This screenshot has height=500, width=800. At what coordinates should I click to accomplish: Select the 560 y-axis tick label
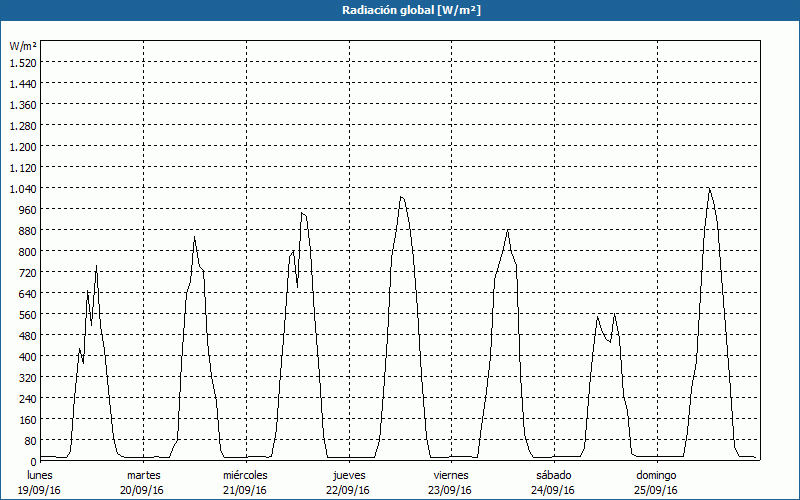click(x=27, y=314)
